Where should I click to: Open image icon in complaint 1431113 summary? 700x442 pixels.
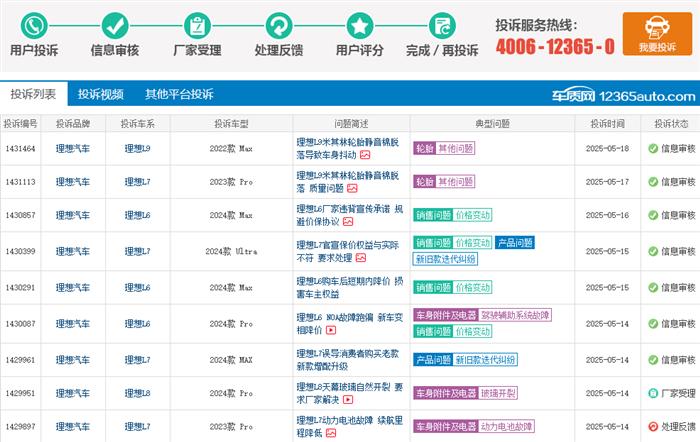tap(352, 188)
